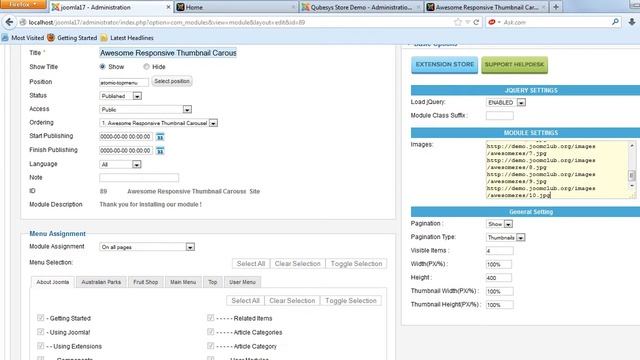Open the Finish Publishing calendar picker

pyautogui.click(x=160, y=151)
